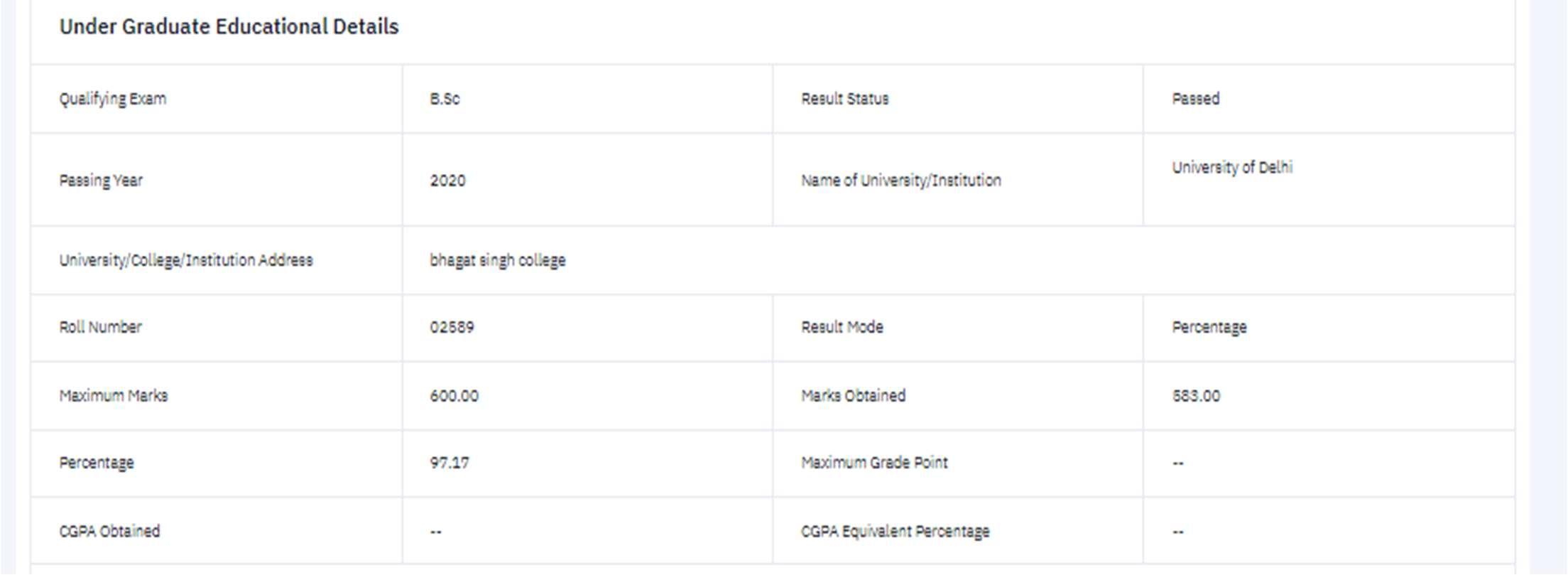Screen dimensions: 1568x575
Task: Select the Passing Year label
Action: coord(101,181)
